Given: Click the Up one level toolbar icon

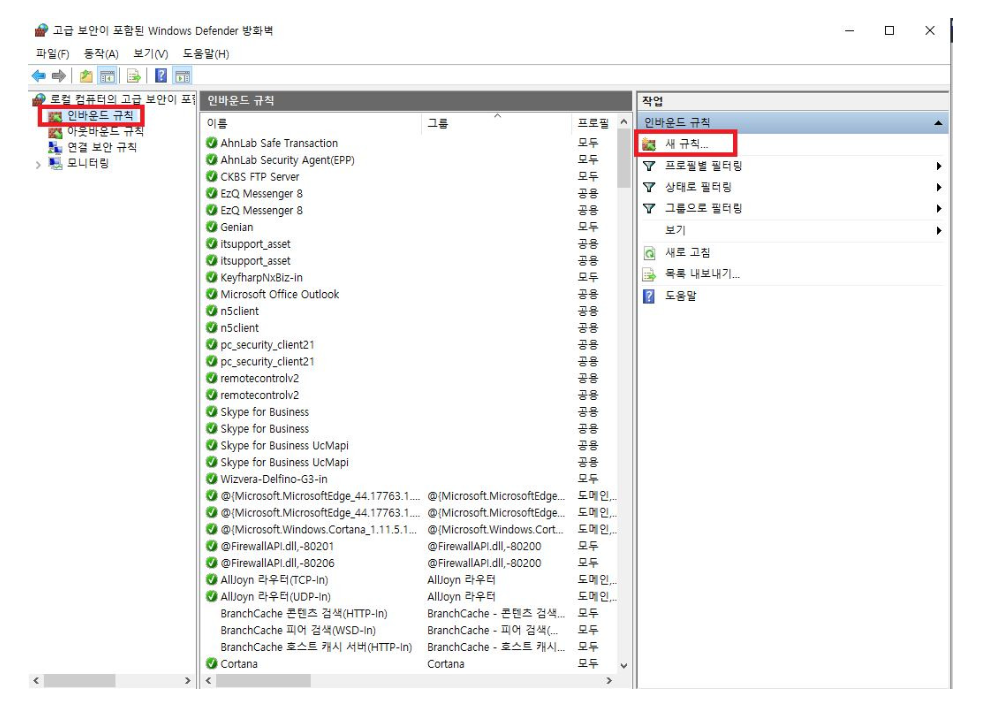Looking at the screenshot, I should coord(86,76).
